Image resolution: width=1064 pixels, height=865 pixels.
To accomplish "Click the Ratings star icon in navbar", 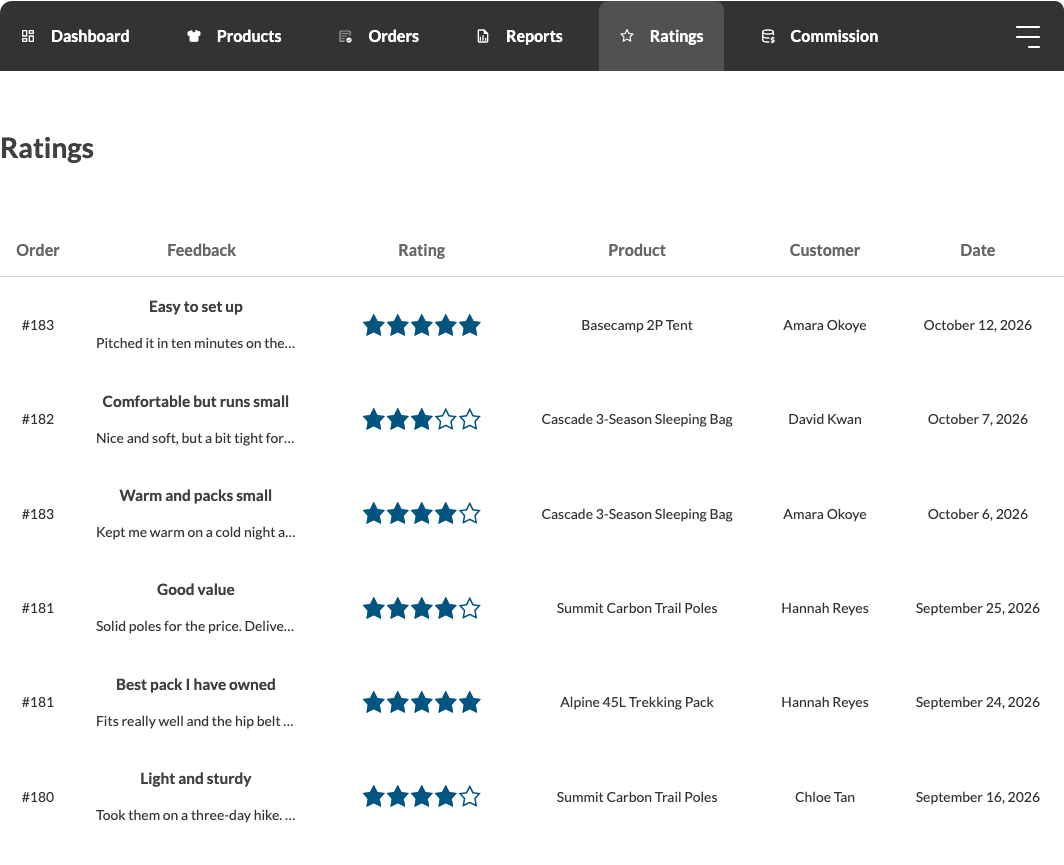I will click(x=627, y=35).
